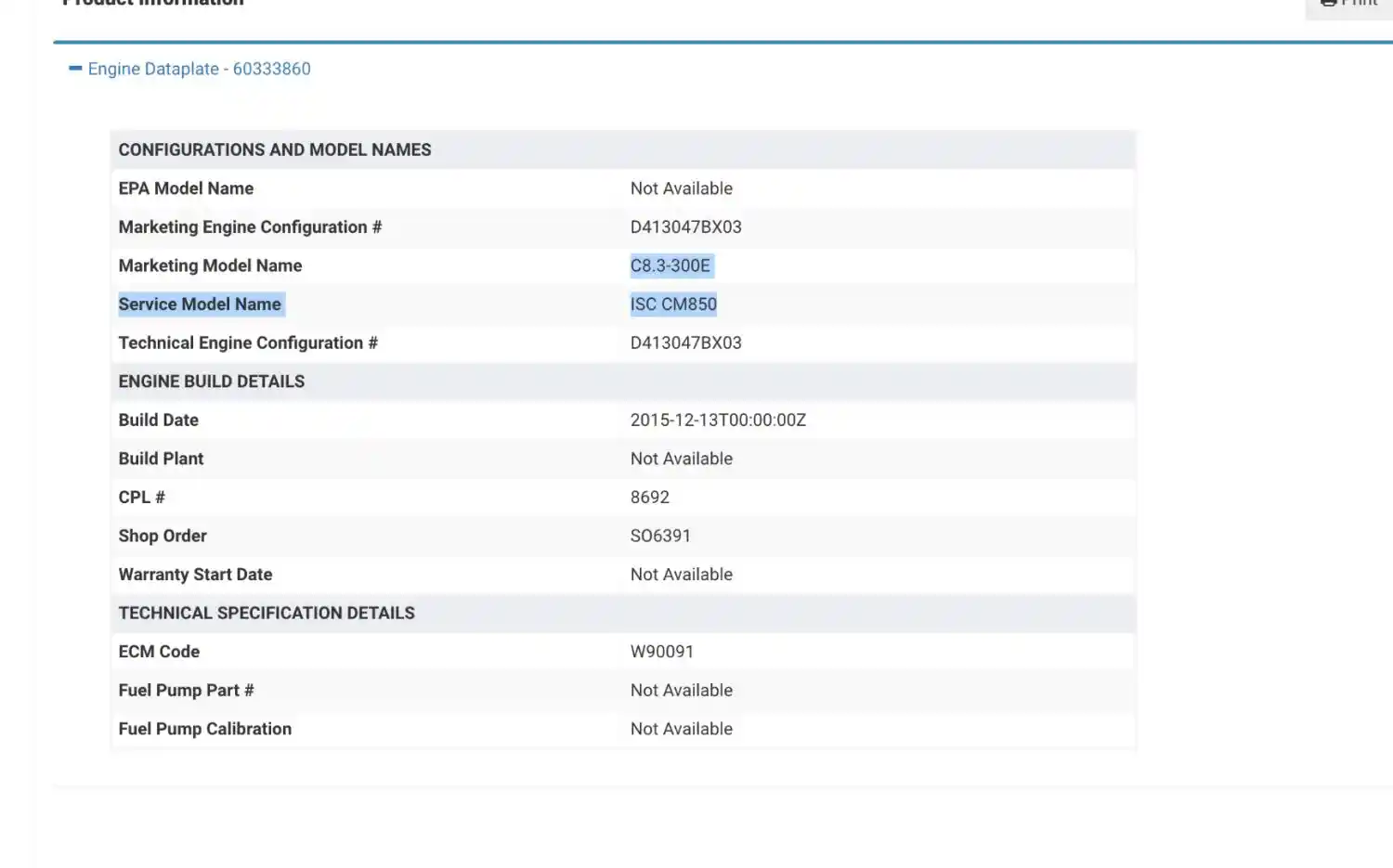Select the Marketing Engine Configuration # label

250,227
